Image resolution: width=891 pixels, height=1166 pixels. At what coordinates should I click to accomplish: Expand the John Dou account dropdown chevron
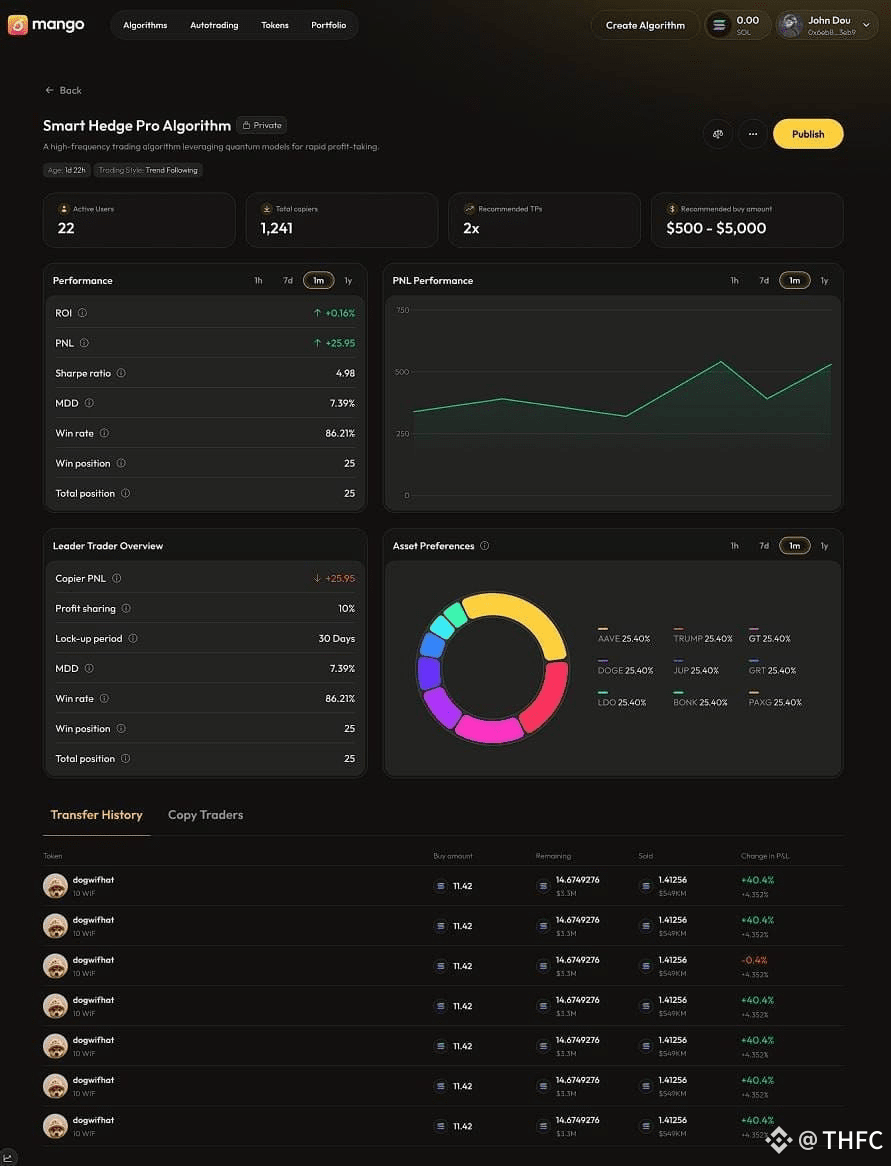(866, 25)
